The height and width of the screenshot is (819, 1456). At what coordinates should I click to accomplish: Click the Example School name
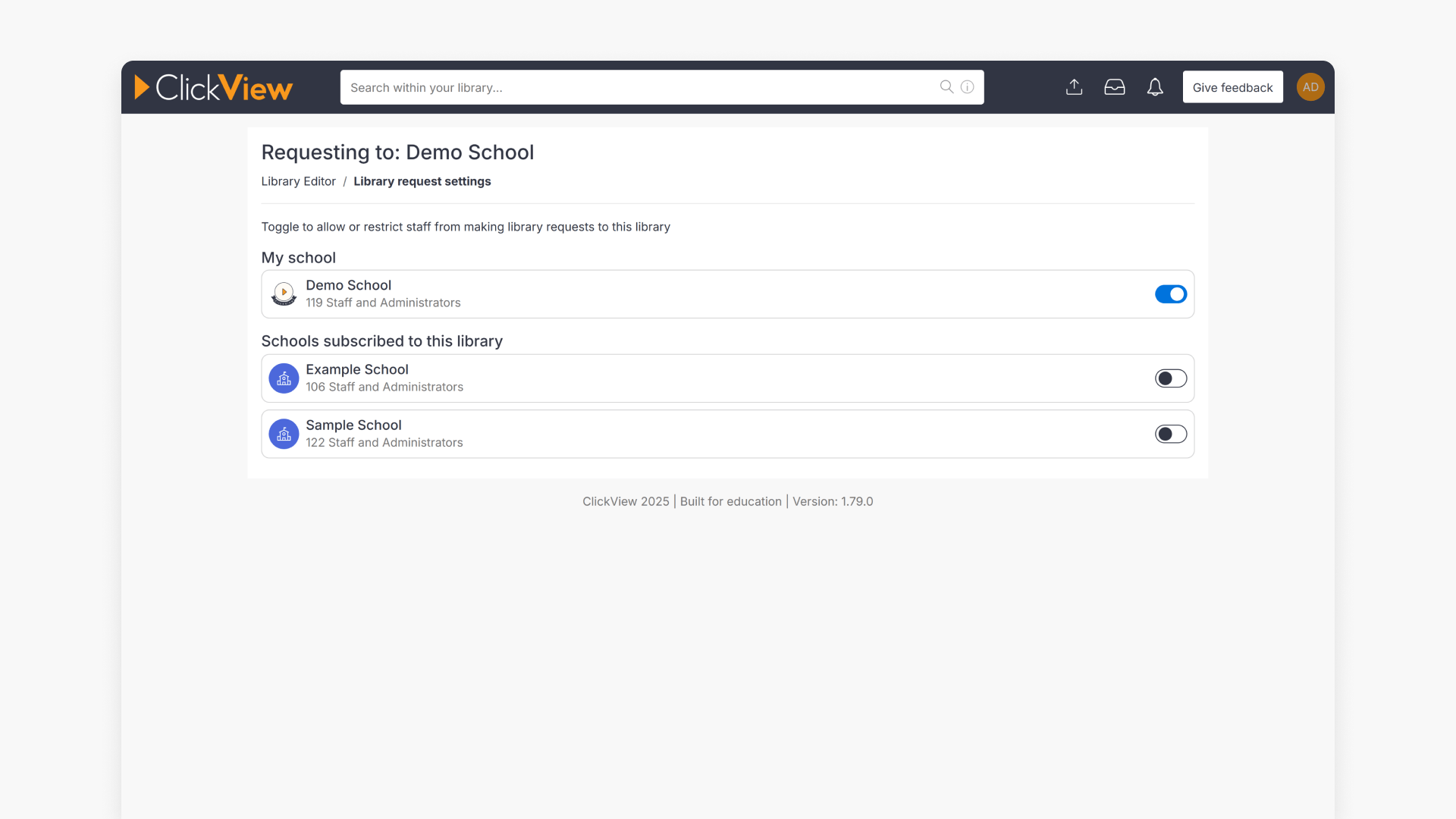(x=357, y=369)
